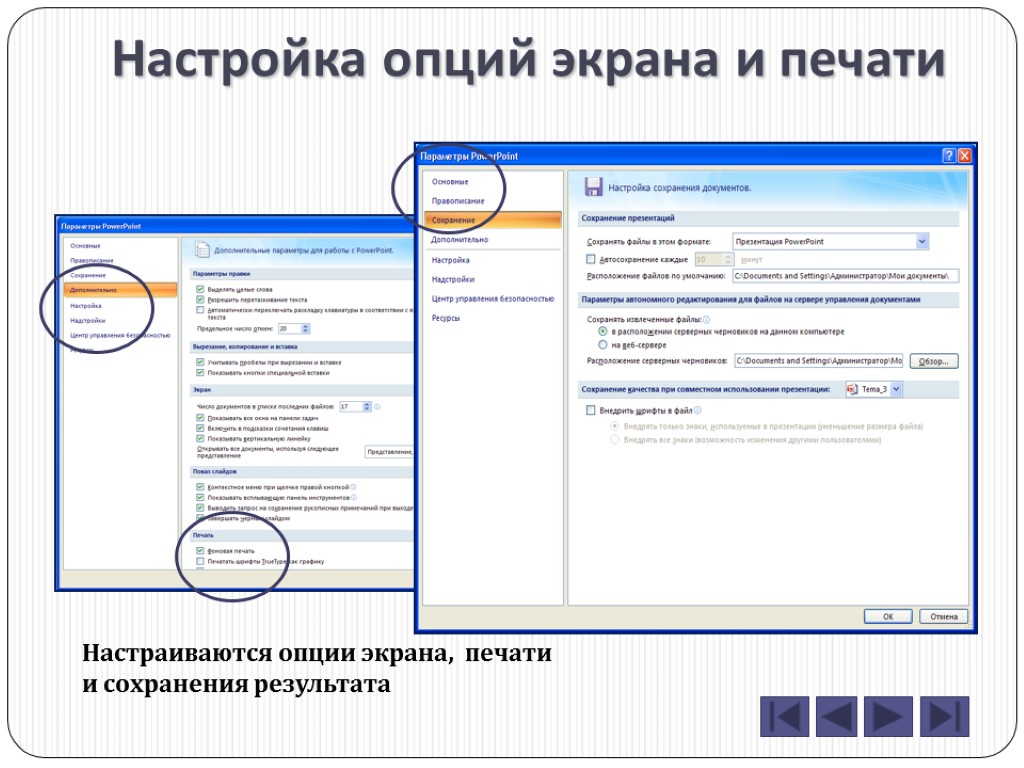Select Основные in the front dialog sidebar

point(450,182)
